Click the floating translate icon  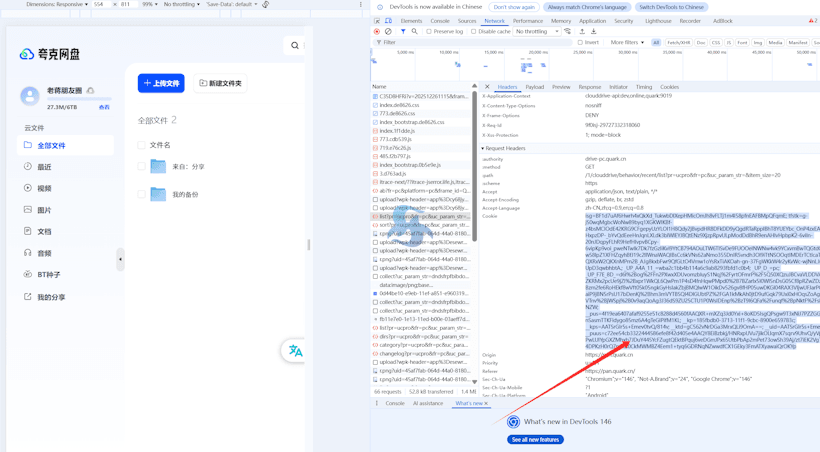[295, 351]
